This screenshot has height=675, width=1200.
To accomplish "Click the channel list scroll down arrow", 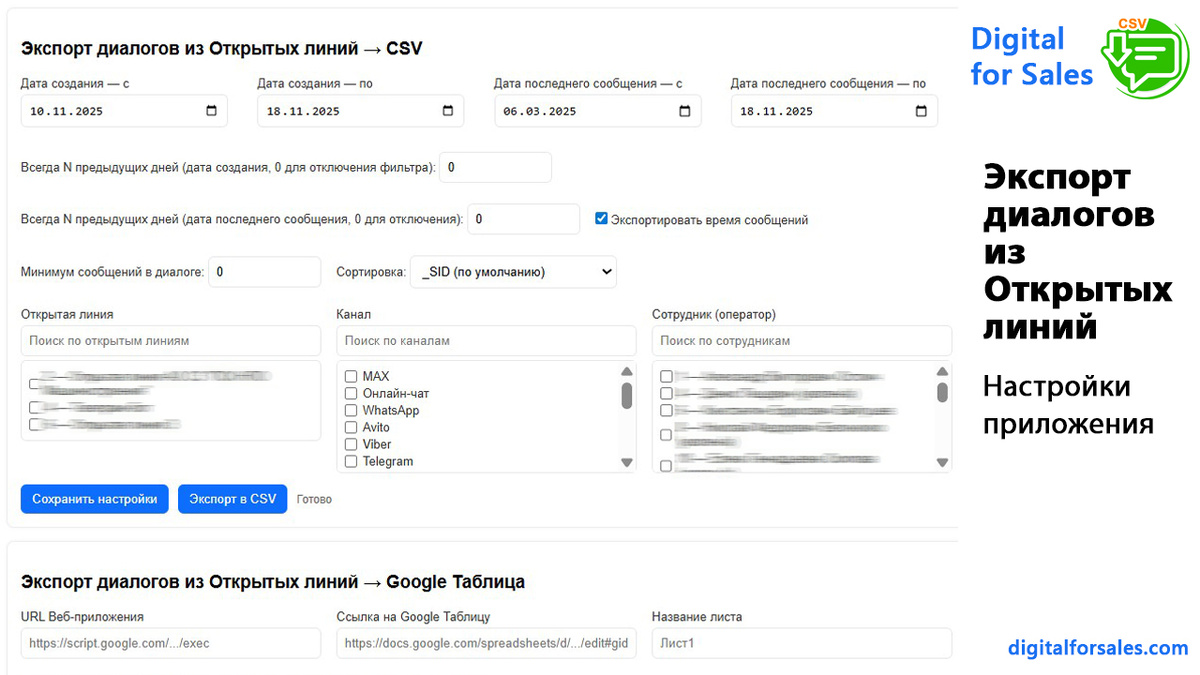I will coord(627,462).
